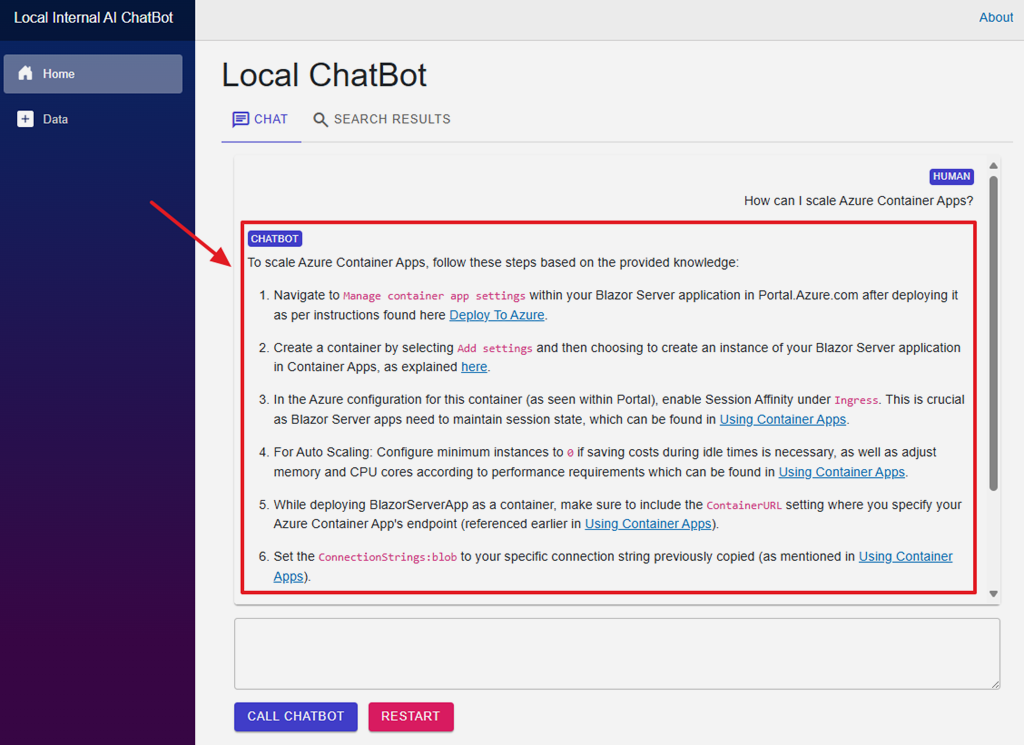The width and height of the screenshot is (1024, 745).
Task: Click the Local Internal AI ChatBot title
Action: 93,18
